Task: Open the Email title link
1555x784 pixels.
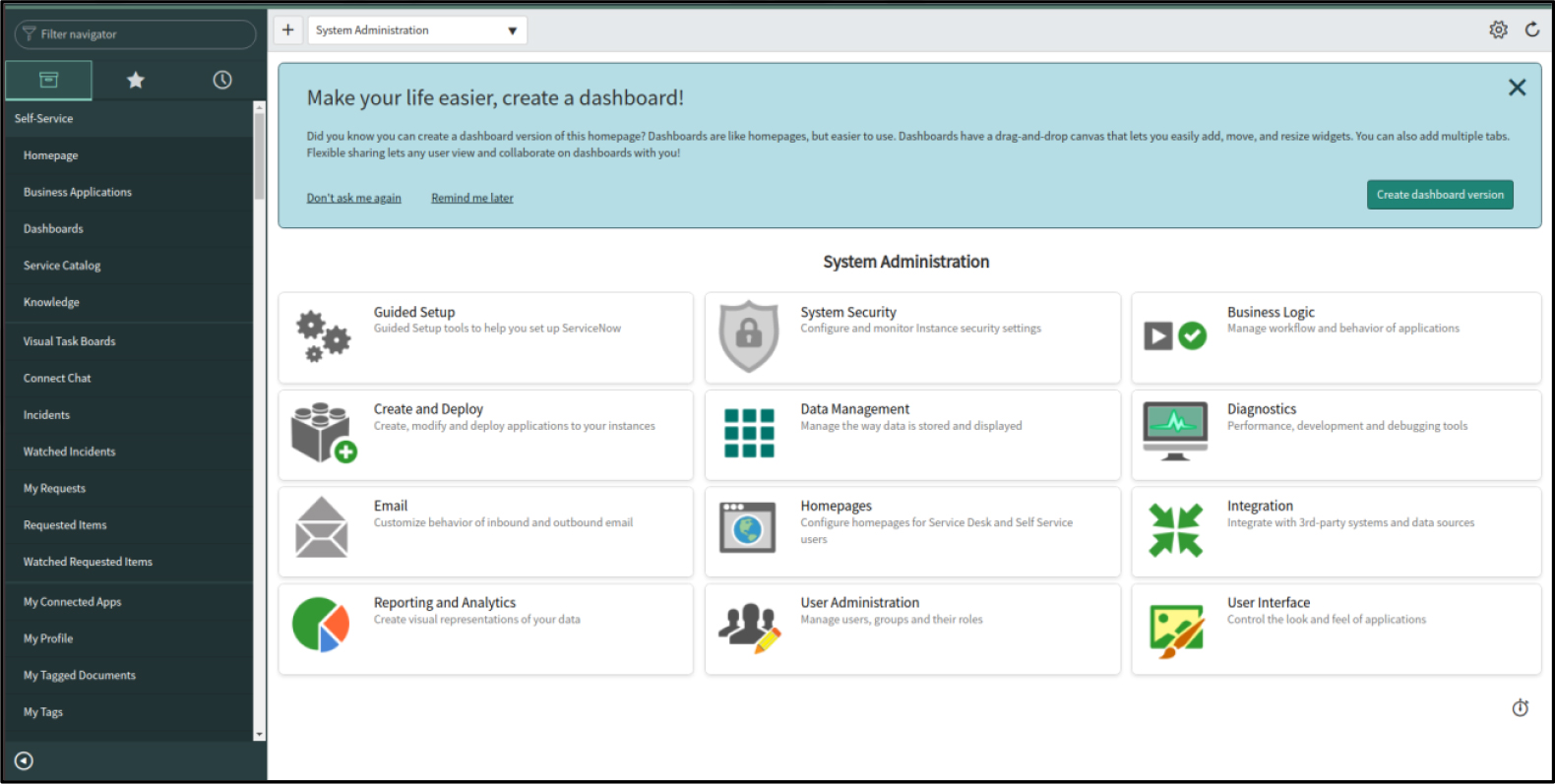Action: (391, 506)
